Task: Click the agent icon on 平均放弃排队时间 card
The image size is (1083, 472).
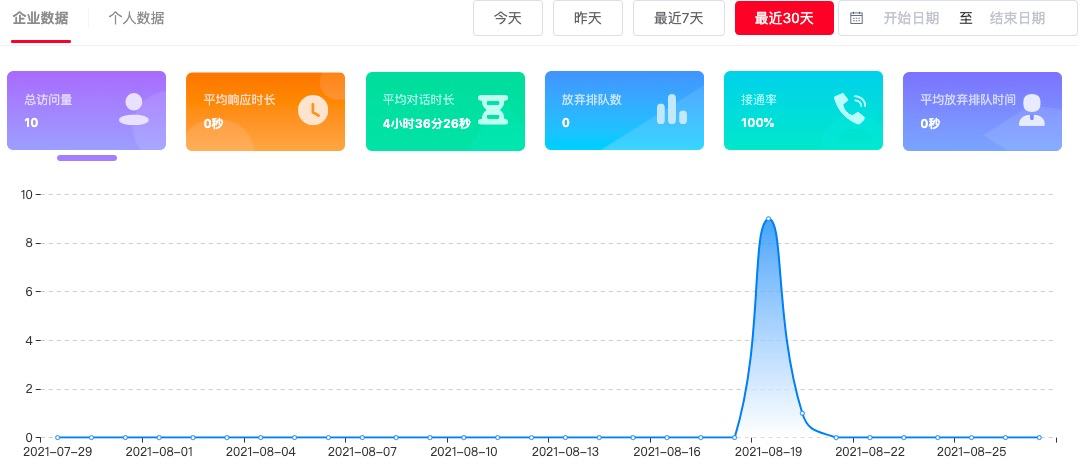Action: pos(1032,110)
